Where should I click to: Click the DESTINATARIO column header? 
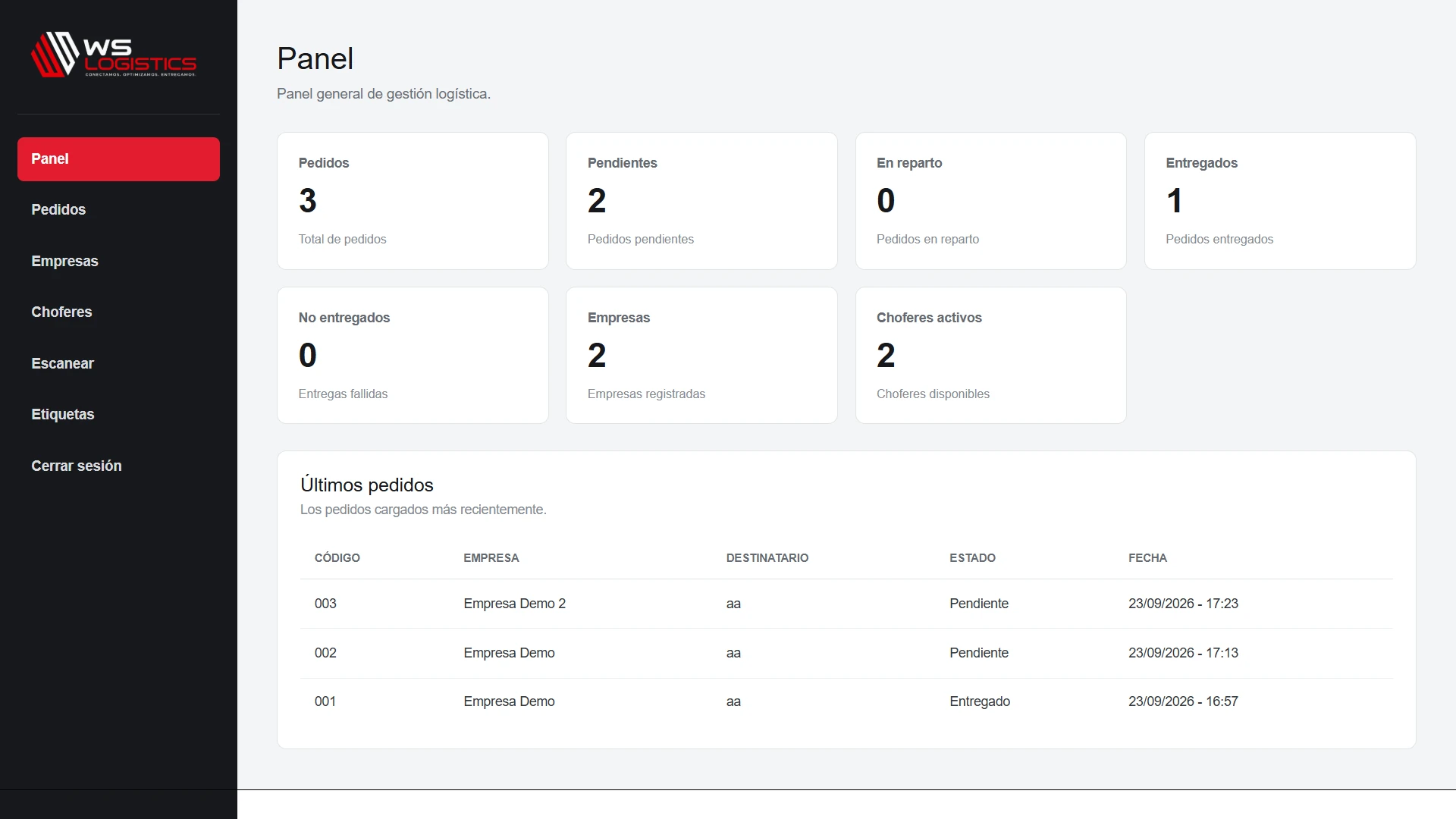pyautogui.click(x=767, y=558)
